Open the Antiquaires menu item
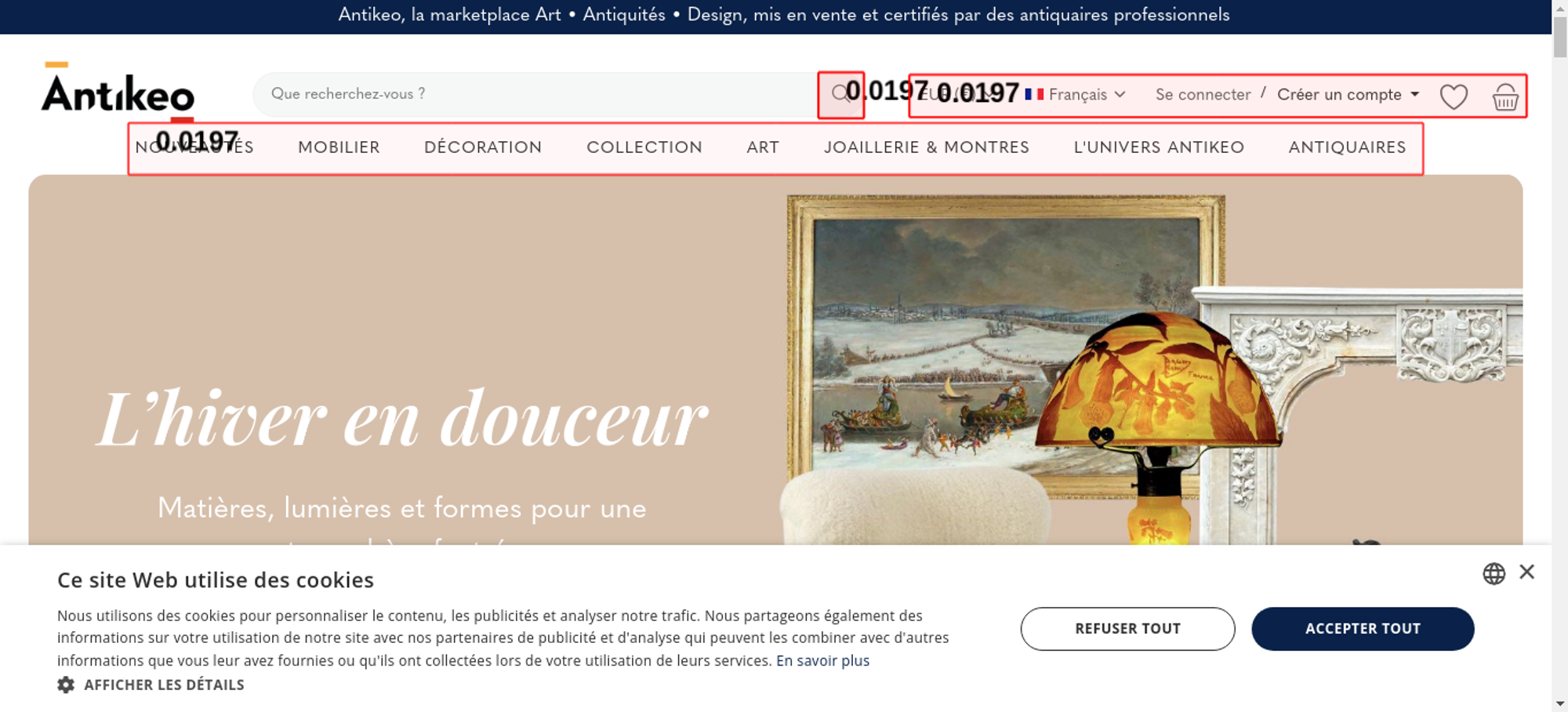 tap(1347, 147)
